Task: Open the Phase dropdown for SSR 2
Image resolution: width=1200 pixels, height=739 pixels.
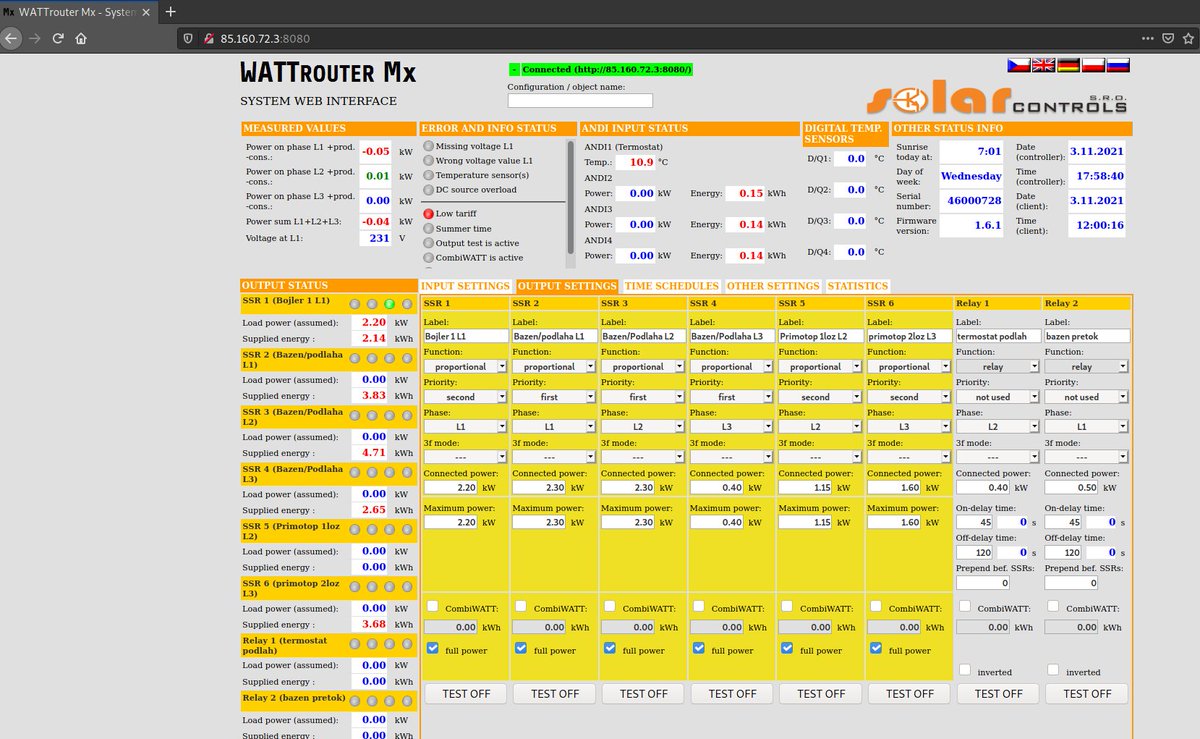Action: tap(554, 426)
